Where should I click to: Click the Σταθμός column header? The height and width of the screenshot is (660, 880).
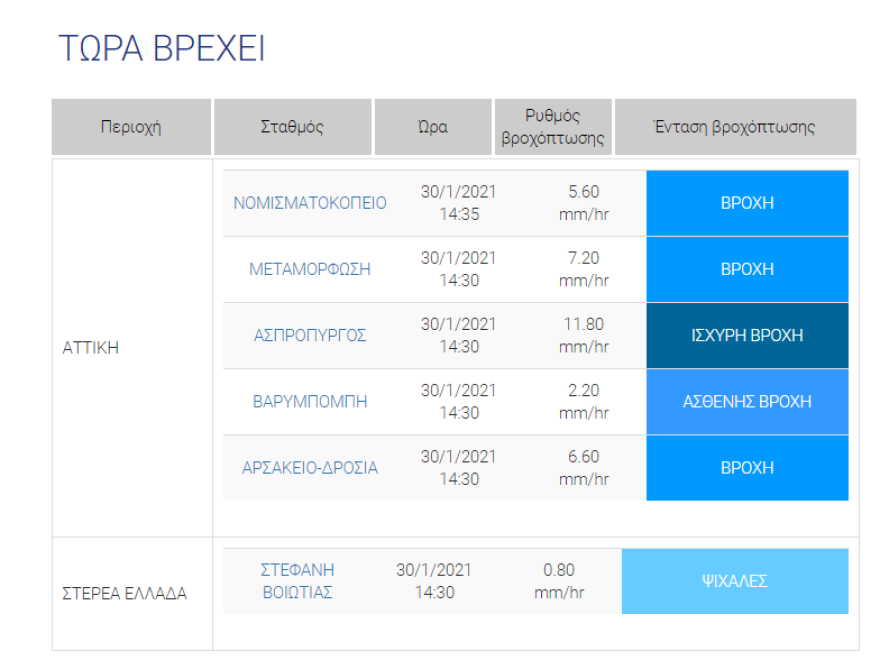pos(292,127)
